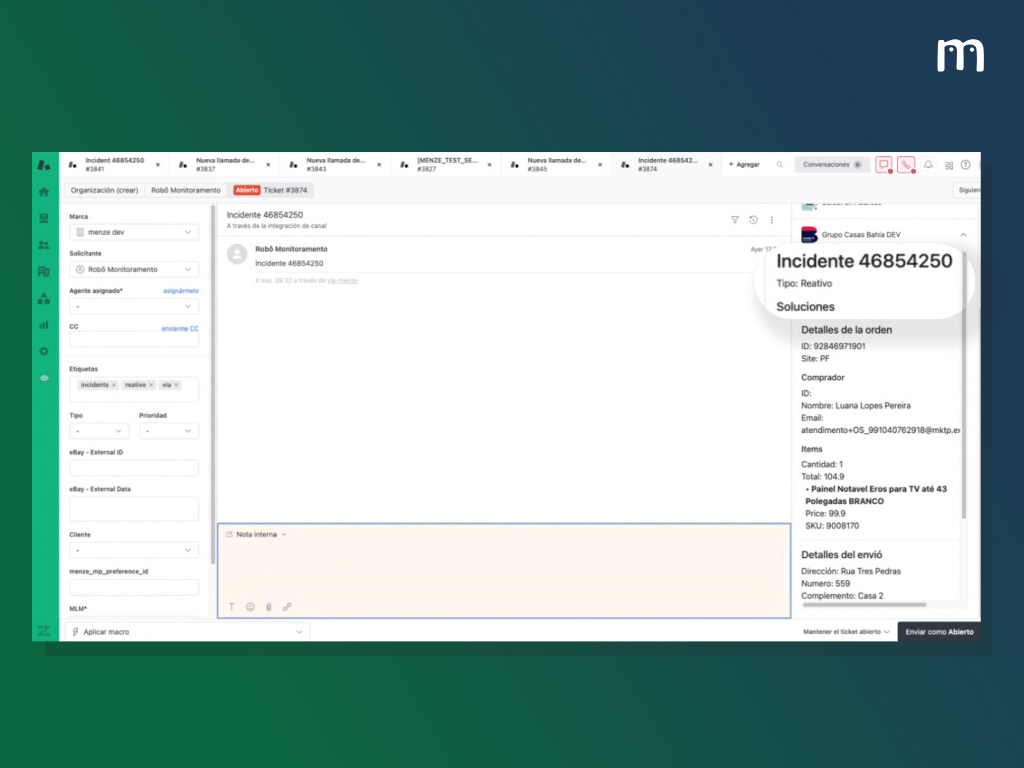The image size is (1024, 768).
Task: Open the Aplicar macro dropdown
Action: (187, 632)
